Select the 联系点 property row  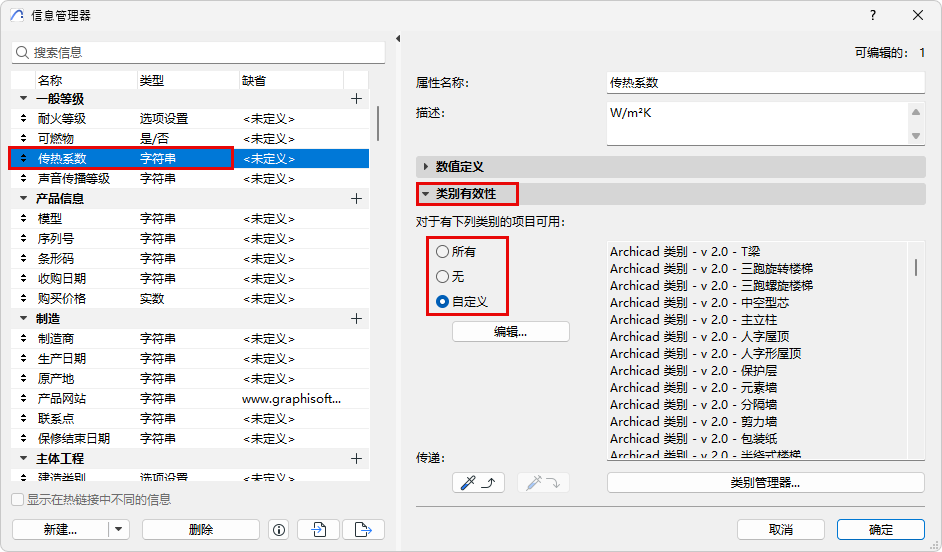(190, 419)
